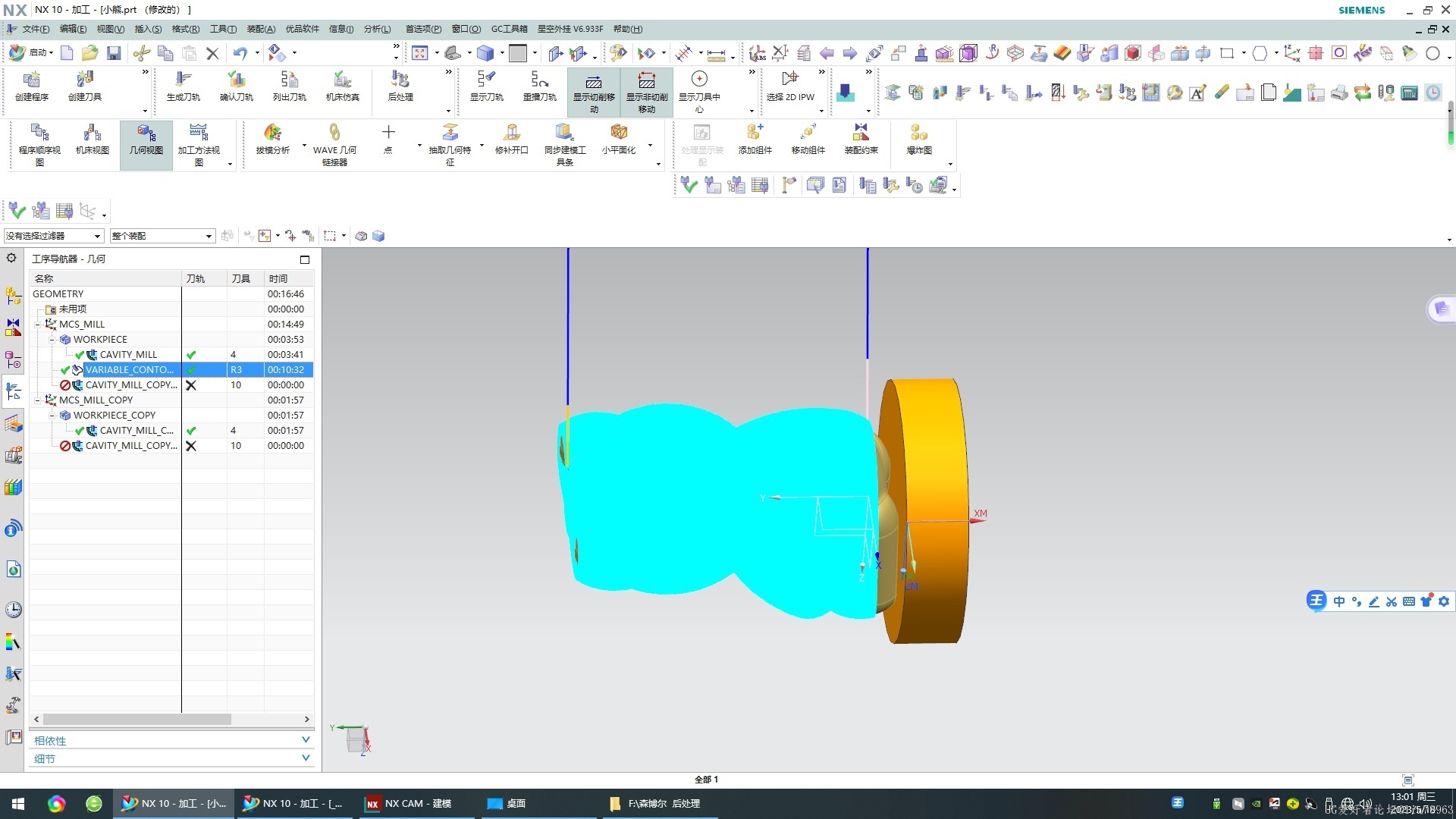Screen dimensions: 1456x819
Task: Open the 编辑(E) menu
Action: click(73, 29)
